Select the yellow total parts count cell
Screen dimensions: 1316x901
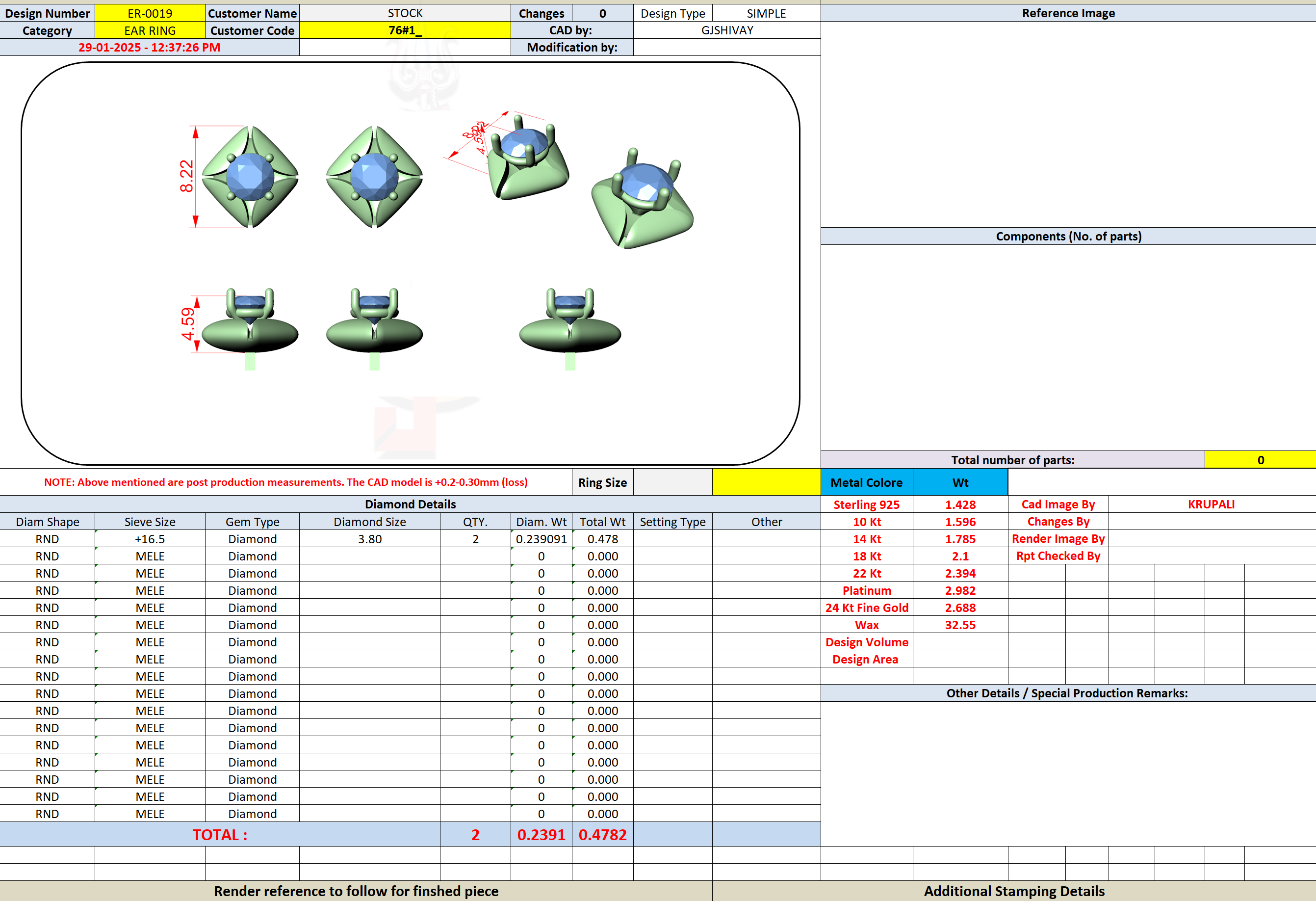click(1260, 459)
